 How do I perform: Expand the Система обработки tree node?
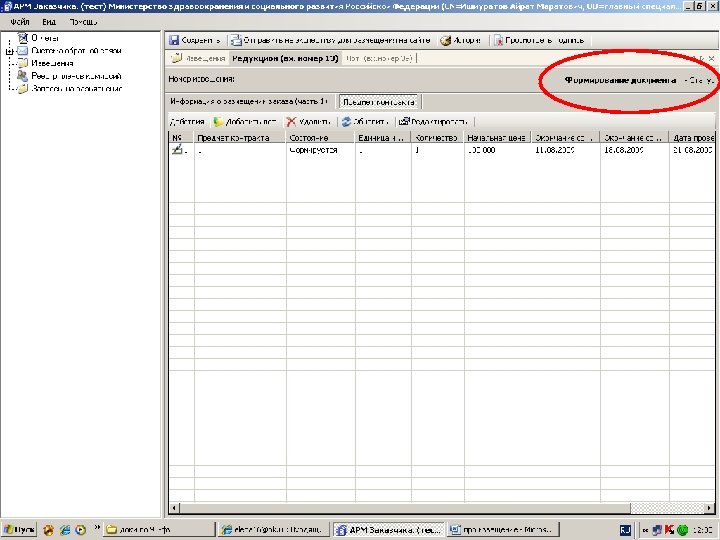[10, 51]
